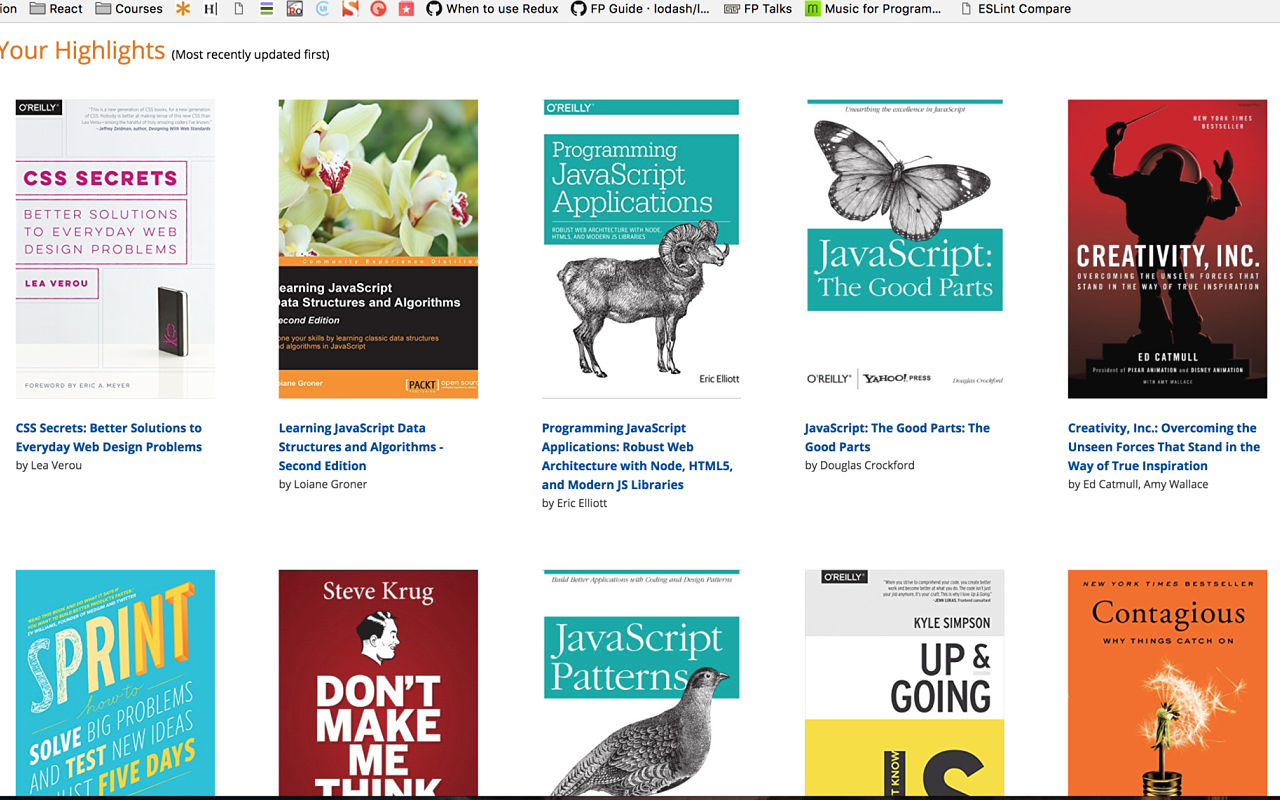Click the Ro bookmark icon
Screen dimensions: 1280x800
294,9
